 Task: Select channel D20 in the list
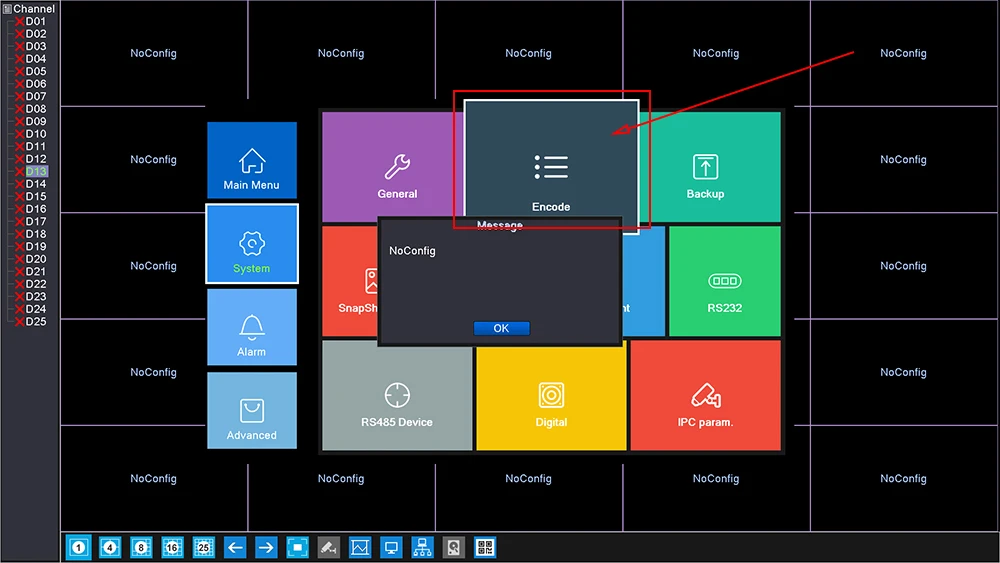click(36, 259)
